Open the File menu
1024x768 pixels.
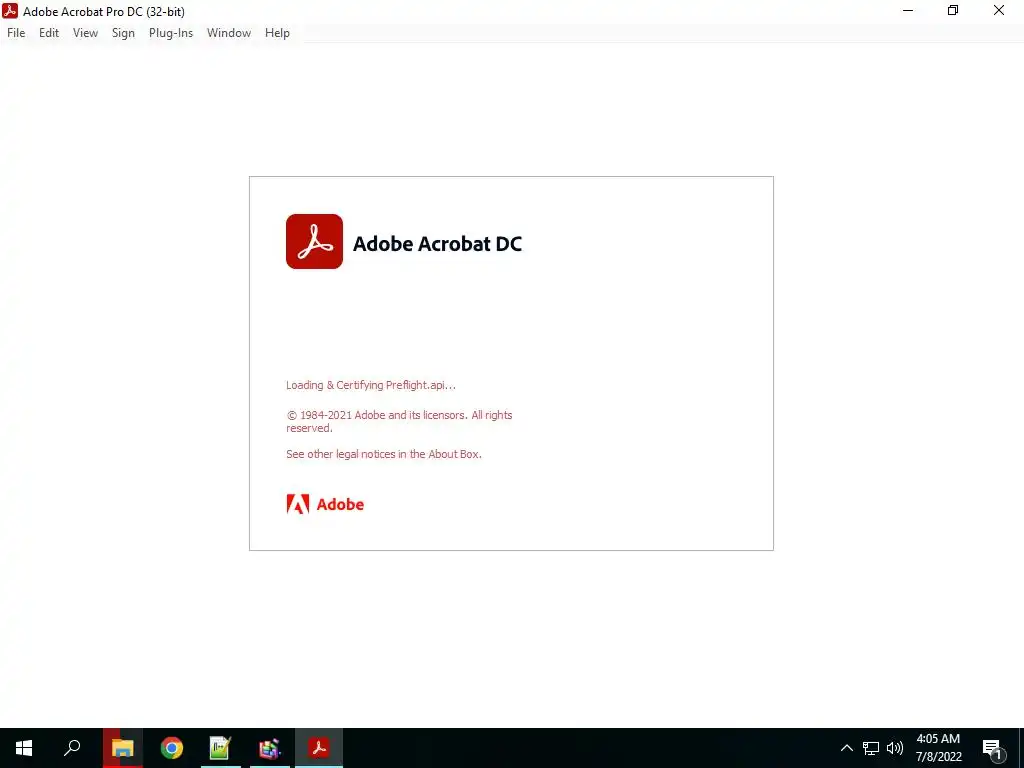tap(16, 33)
